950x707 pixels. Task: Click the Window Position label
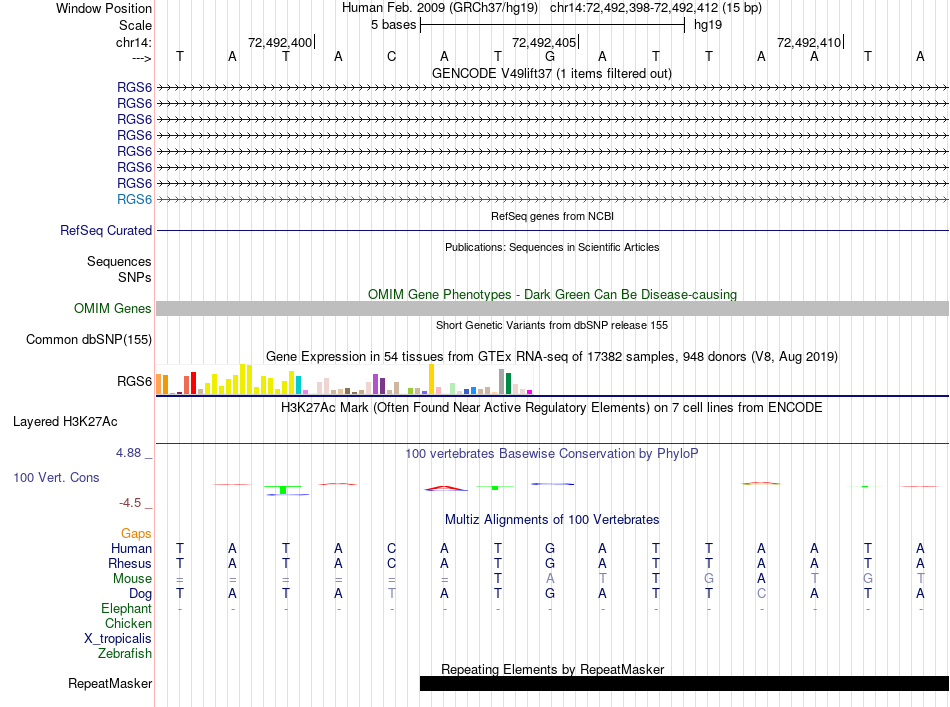[104, 8]
